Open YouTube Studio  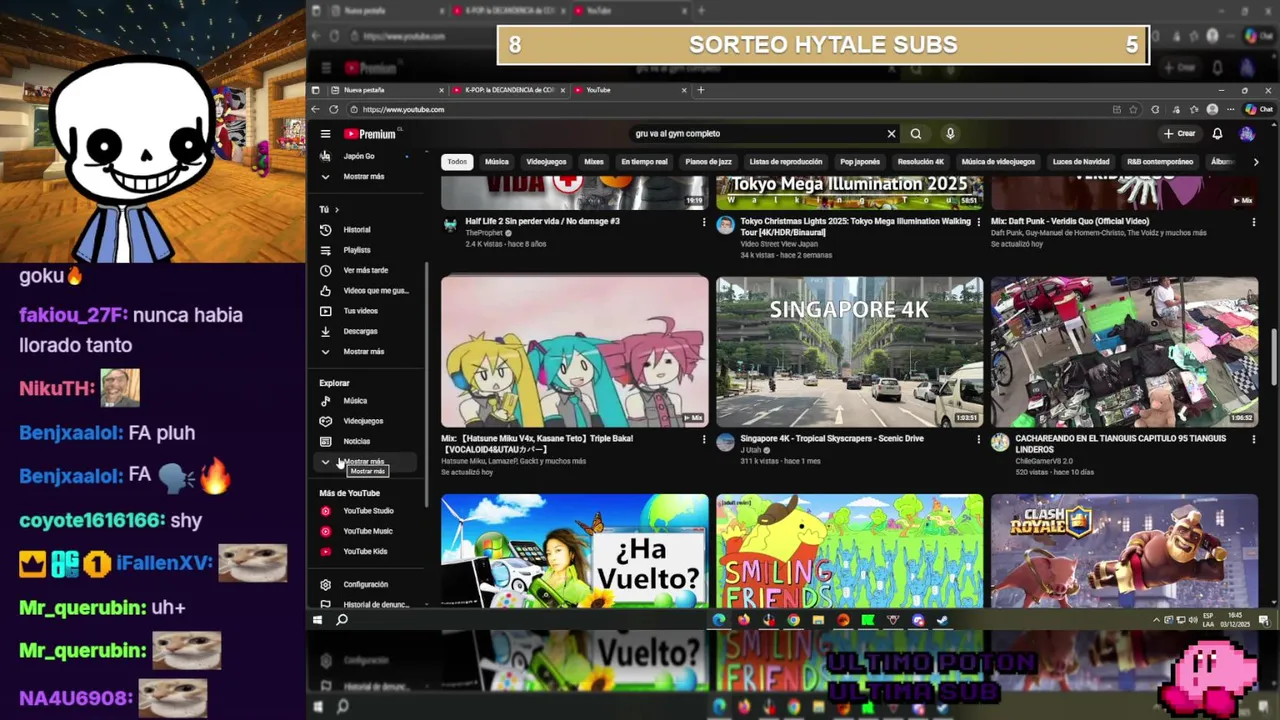pos(365,511)
